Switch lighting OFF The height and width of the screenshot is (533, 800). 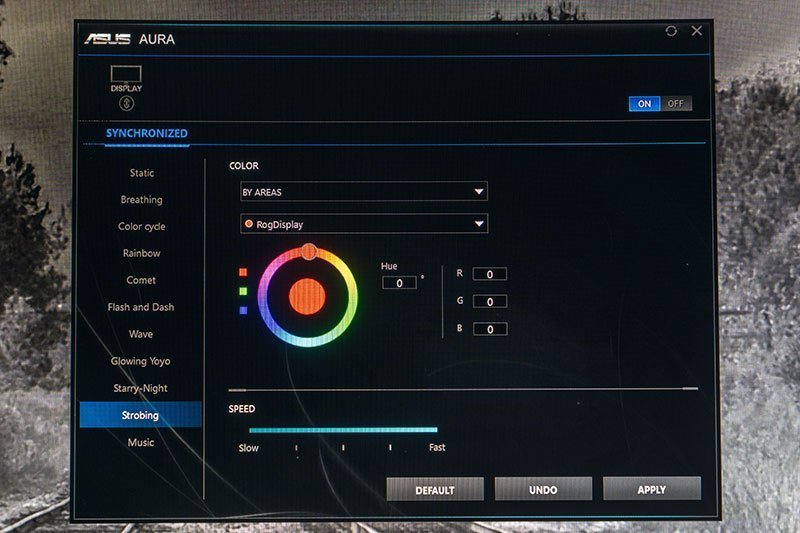coord(676,104)
